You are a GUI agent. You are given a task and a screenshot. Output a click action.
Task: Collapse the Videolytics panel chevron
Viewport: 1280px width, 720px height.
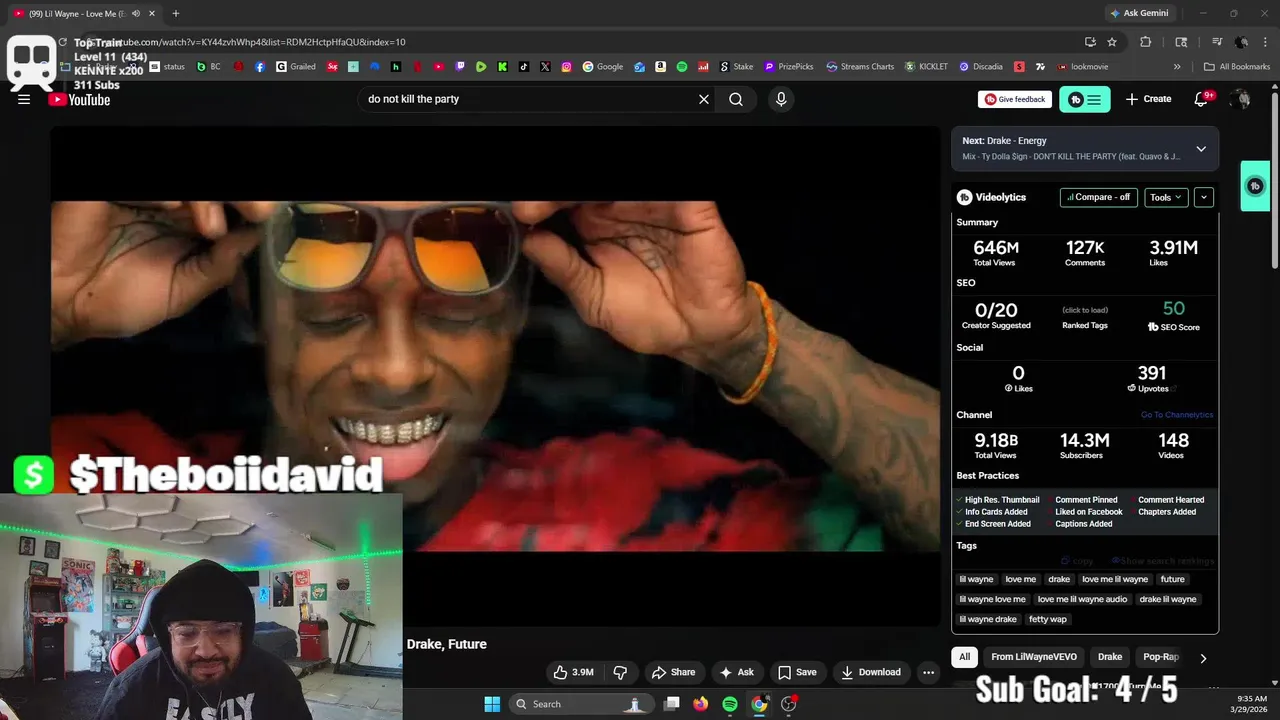(1204, 197)
